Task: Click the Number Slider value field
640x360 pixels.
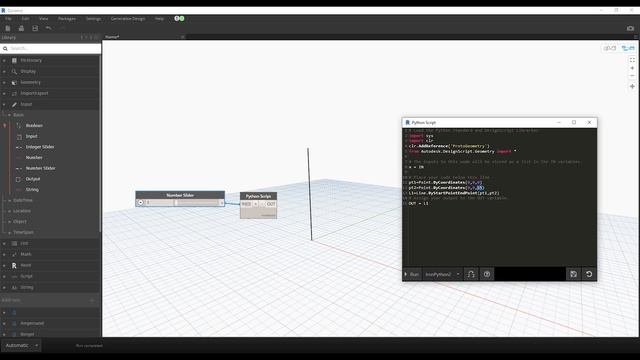Action: coord(158,202)
